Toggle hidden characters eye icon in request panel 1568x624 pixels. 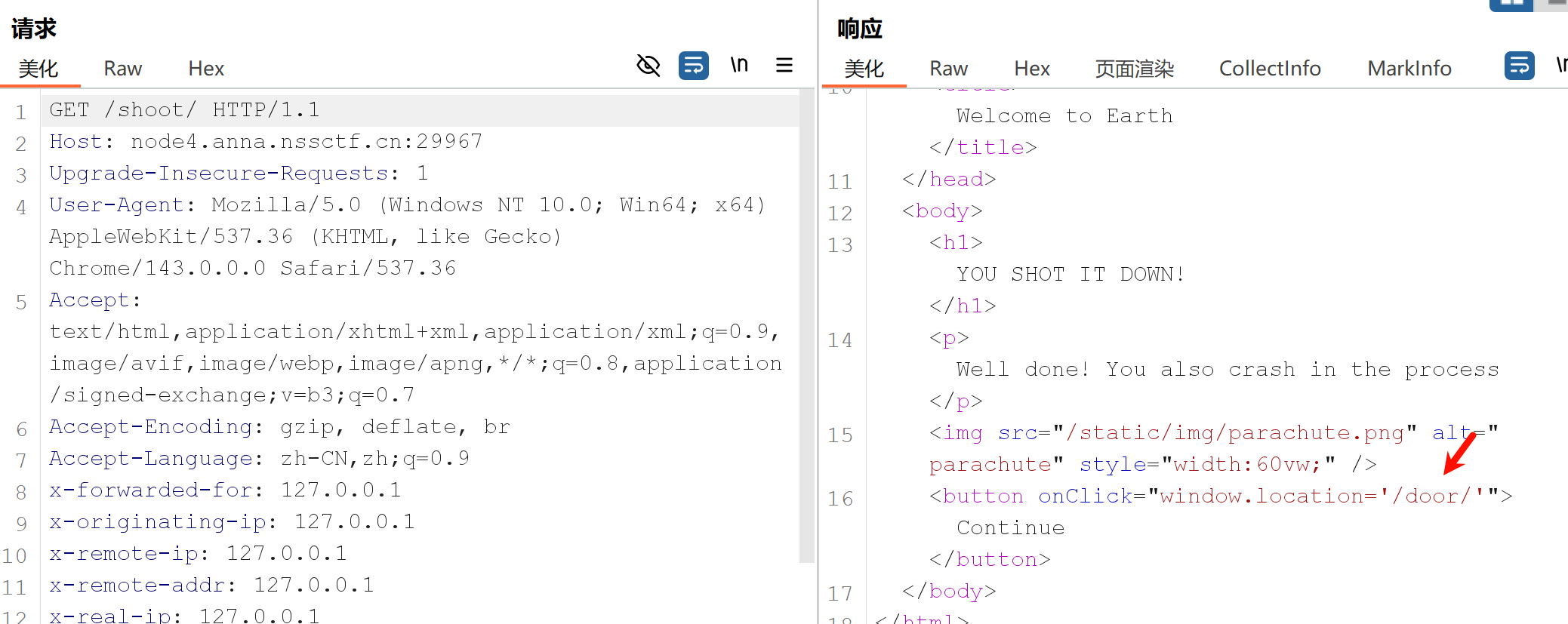[x=648, y=66]
